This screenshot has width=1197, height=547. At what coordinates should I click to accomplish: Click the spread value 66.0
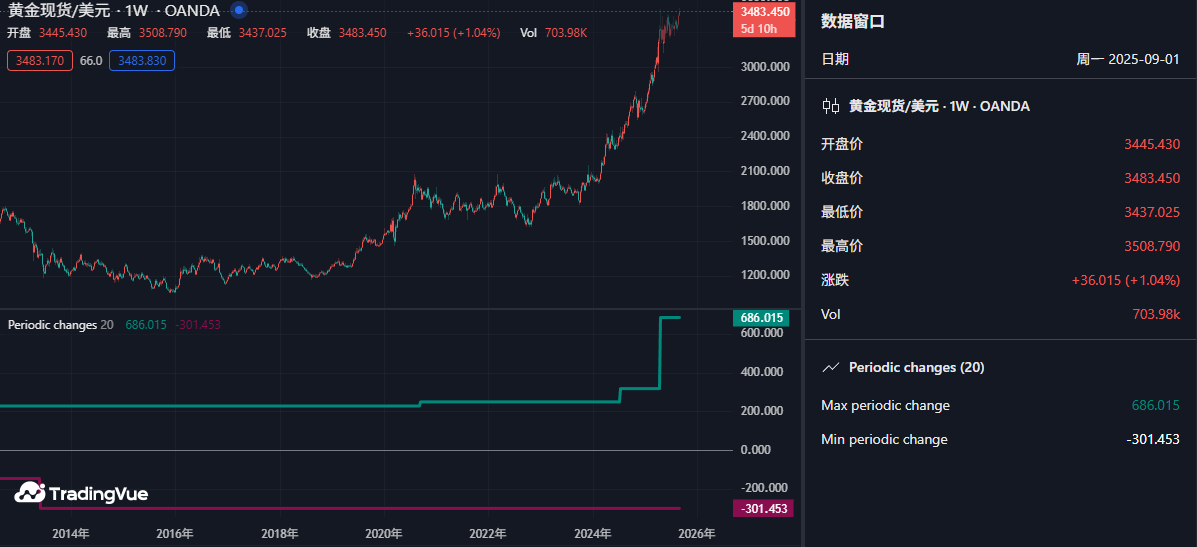(91, 61)
